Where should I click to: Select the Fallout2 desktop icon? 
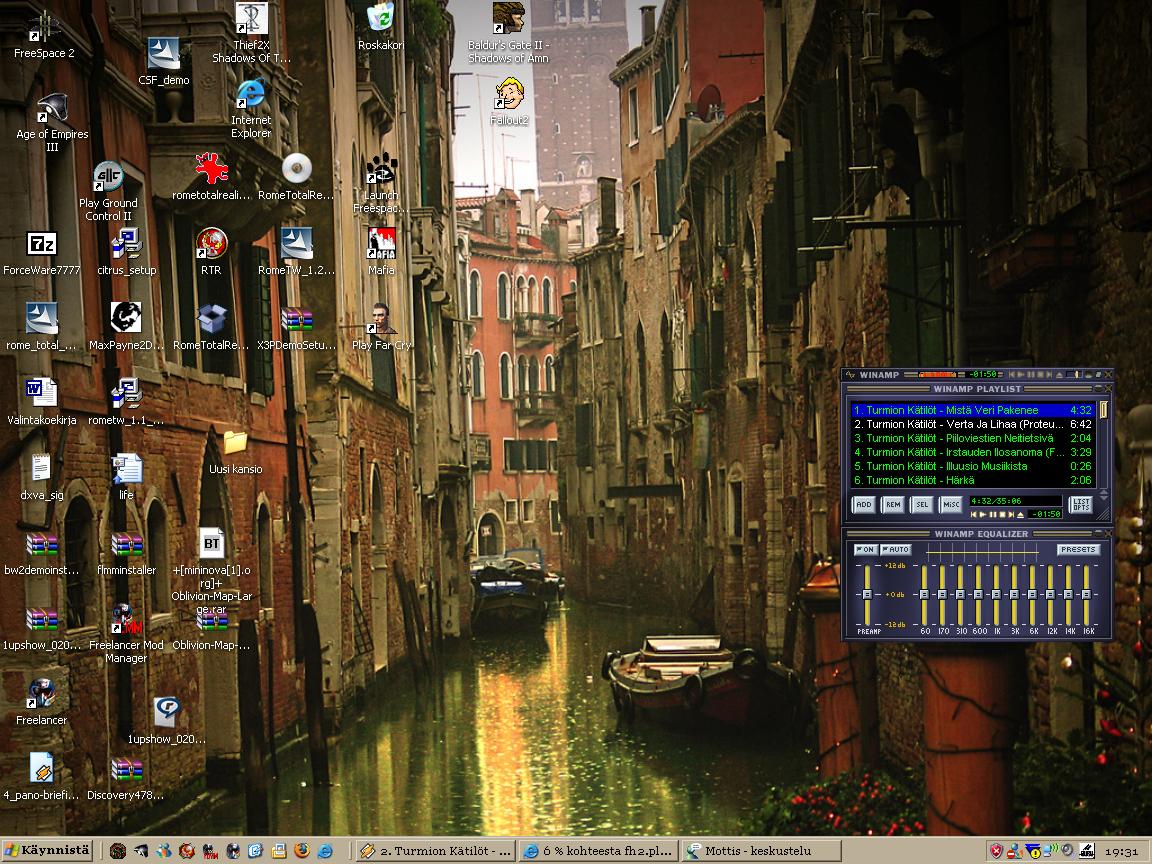(x=509, y=101)
